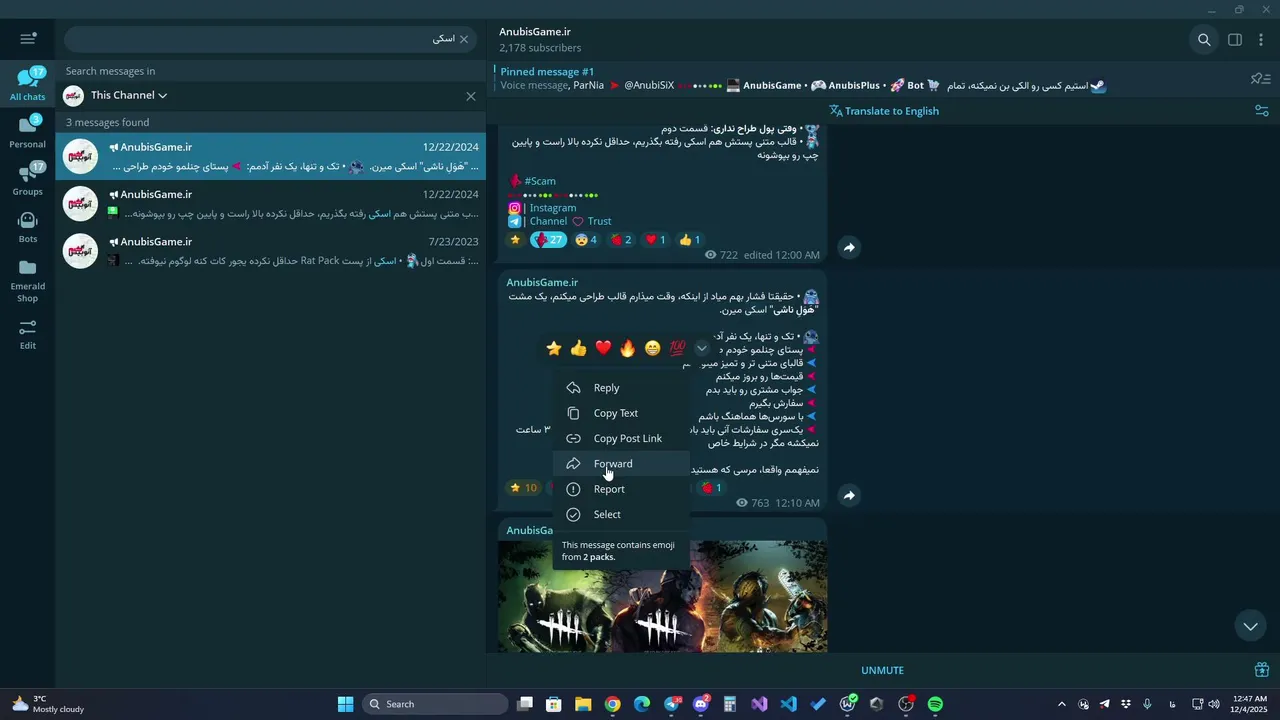Clear the search field text
The width and height of the screenshot is (1280, 720).
(464, 39)
